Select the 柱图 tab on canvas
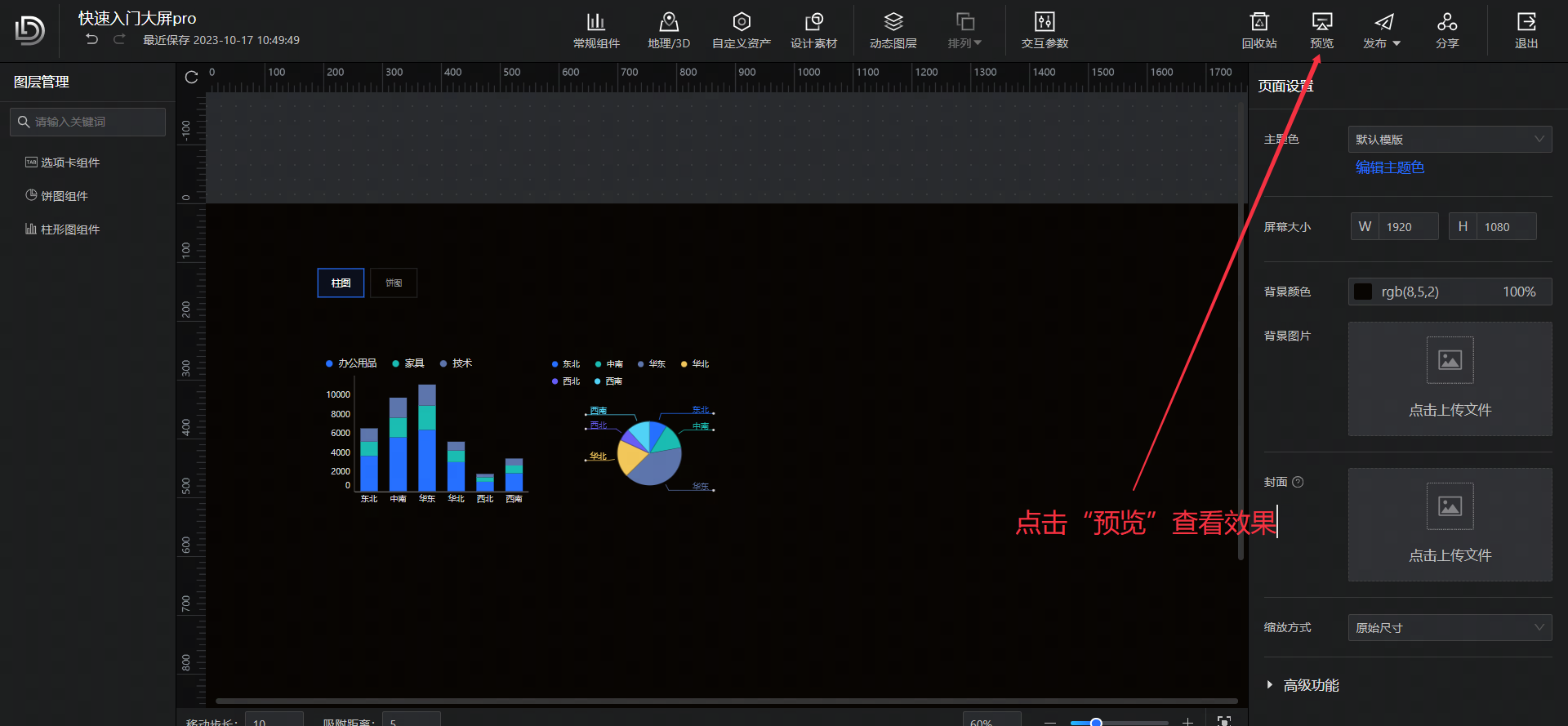 tap(341, 283)
